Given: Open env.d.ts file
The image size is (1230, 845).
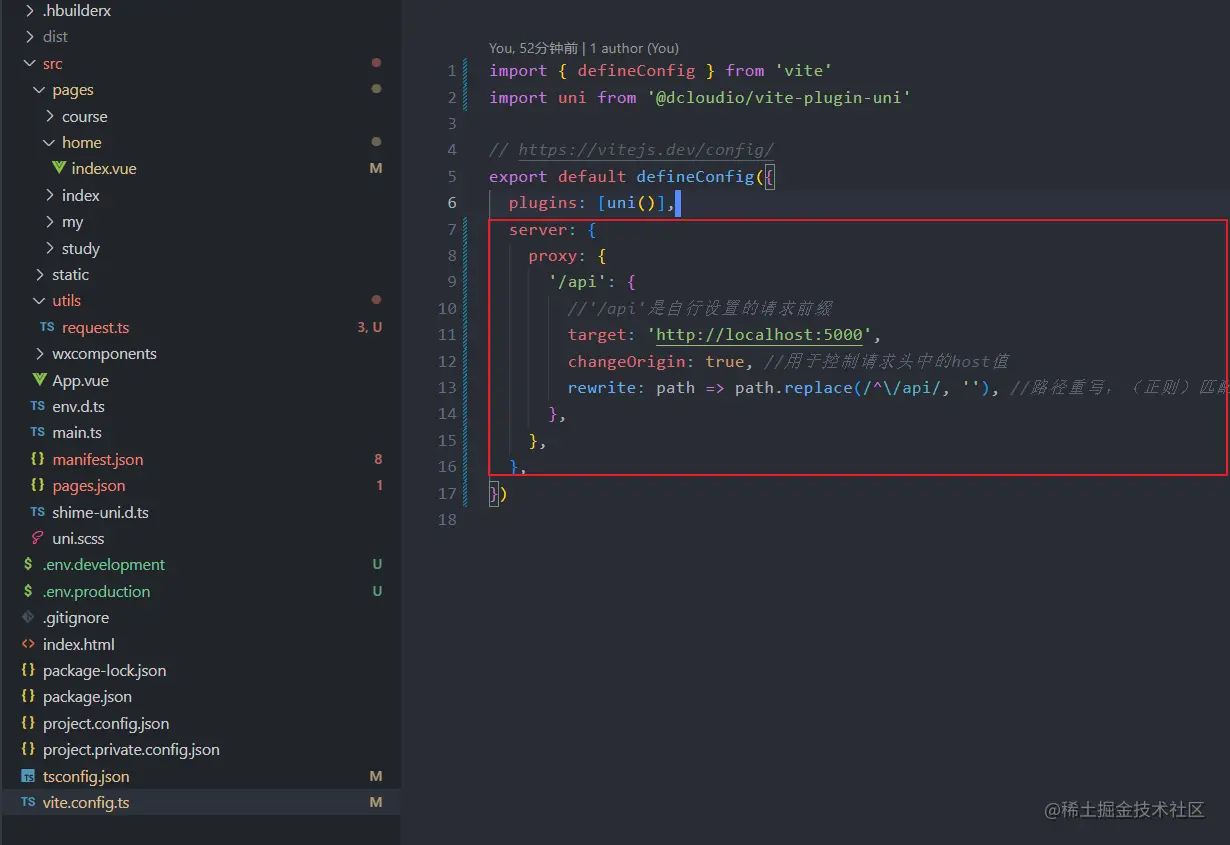Looking at the screenshot, I should (79, 407).
